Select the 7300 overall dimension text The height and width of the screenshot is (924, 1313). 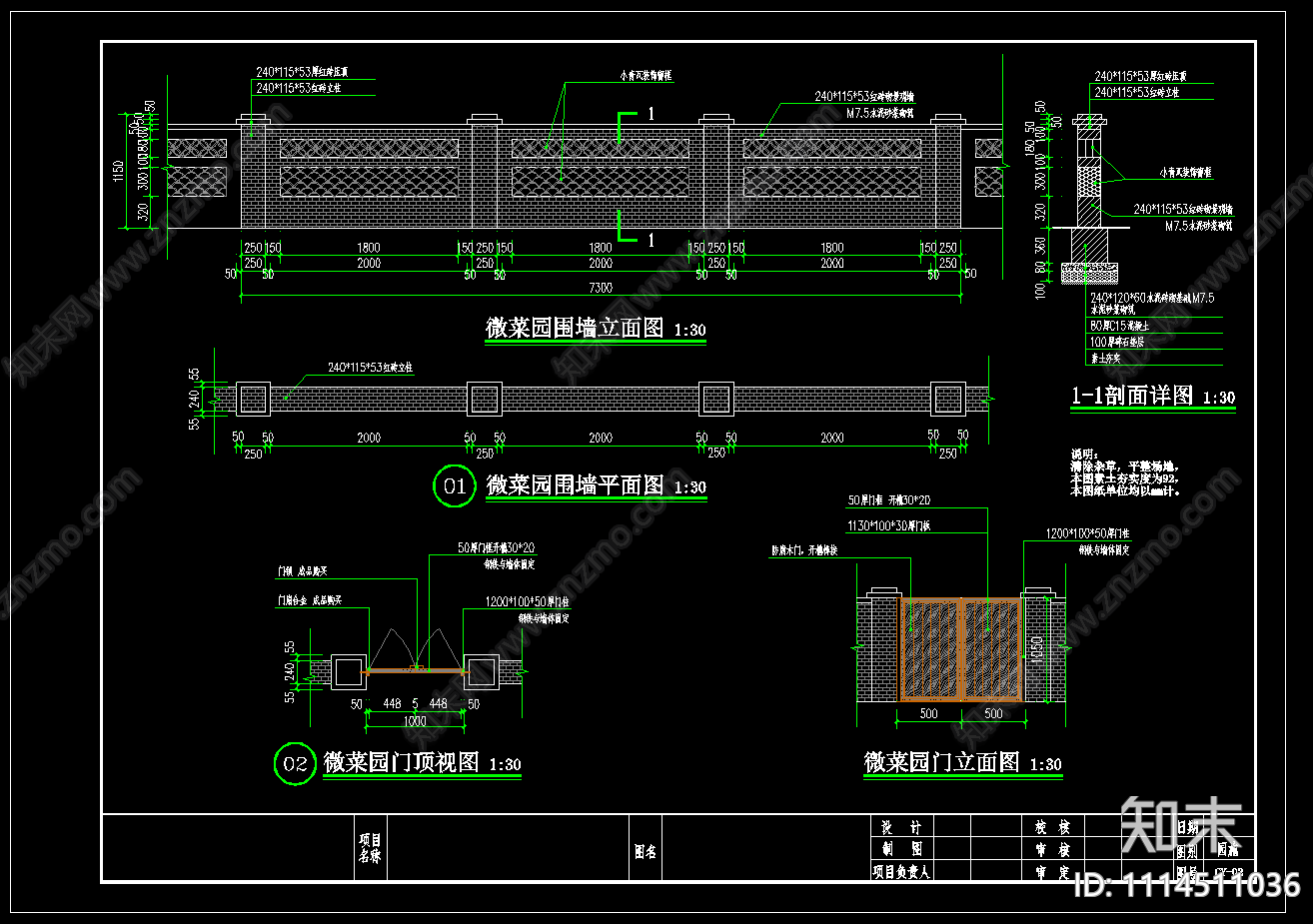[x=601, y=288]
